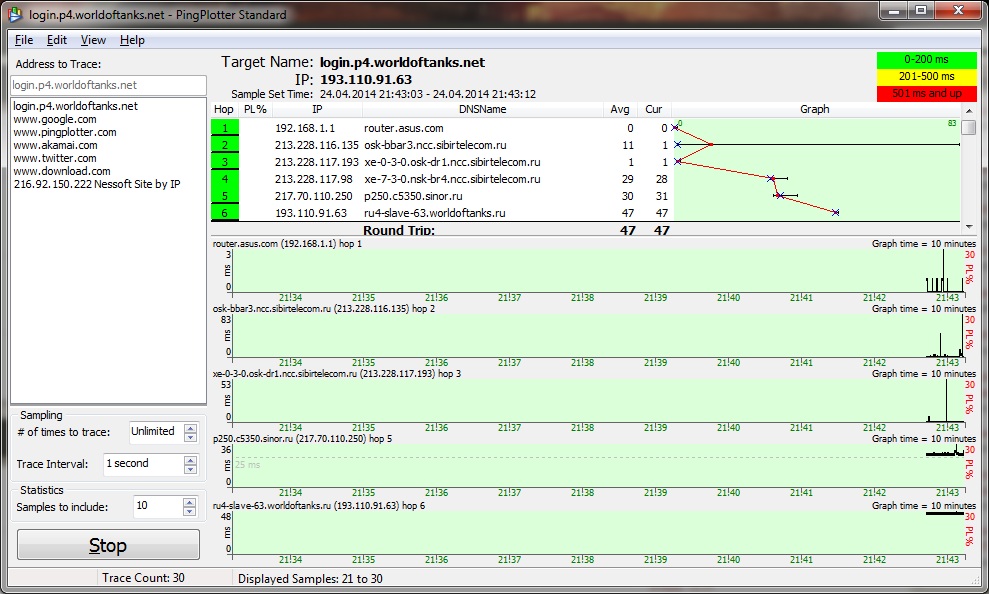Open the View menu
Viewport: 989px width, 594px height.
click(93, 40)
